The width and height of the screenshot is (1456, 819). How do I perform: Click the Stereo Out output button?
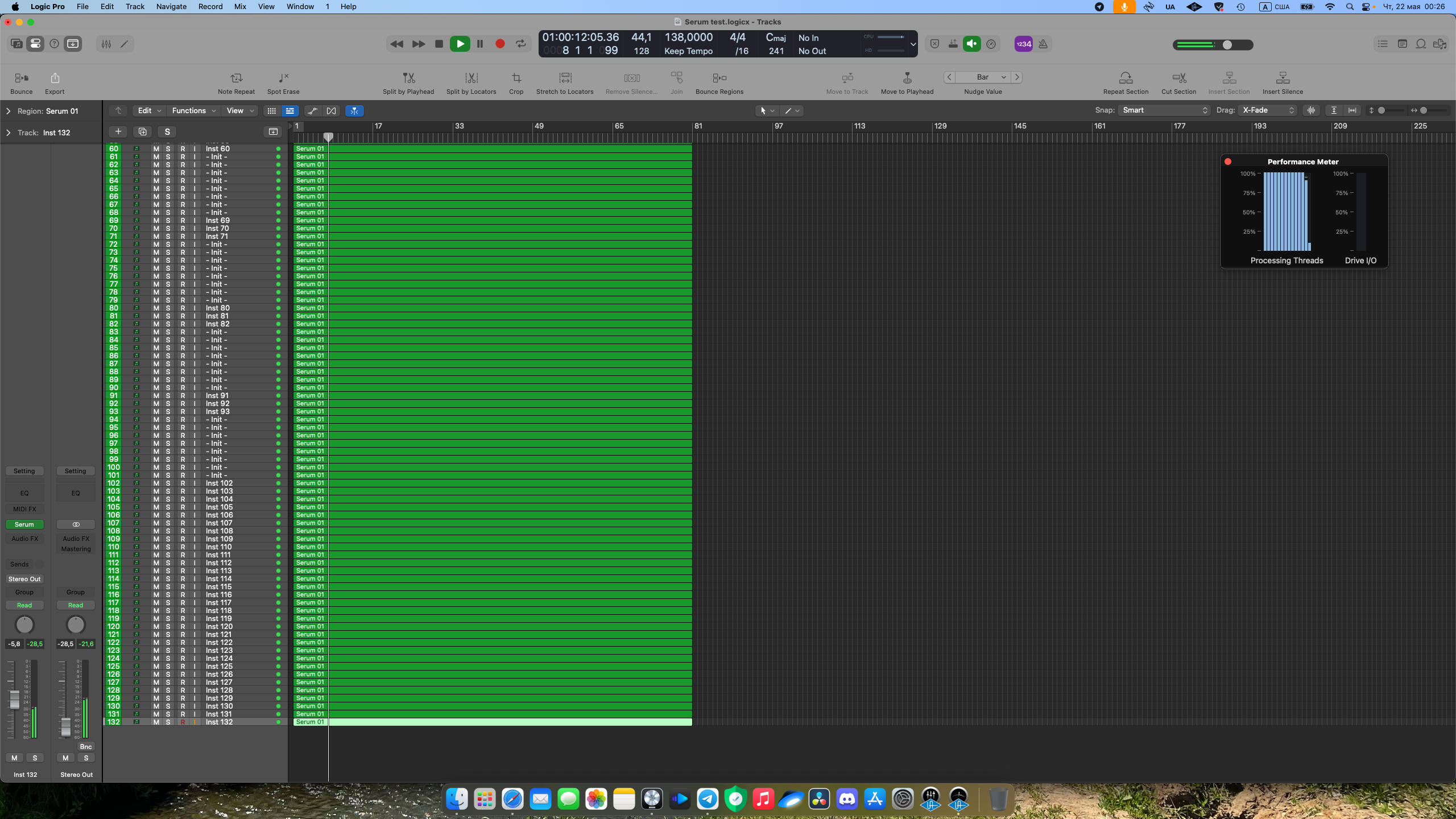[x=24, y=579]
